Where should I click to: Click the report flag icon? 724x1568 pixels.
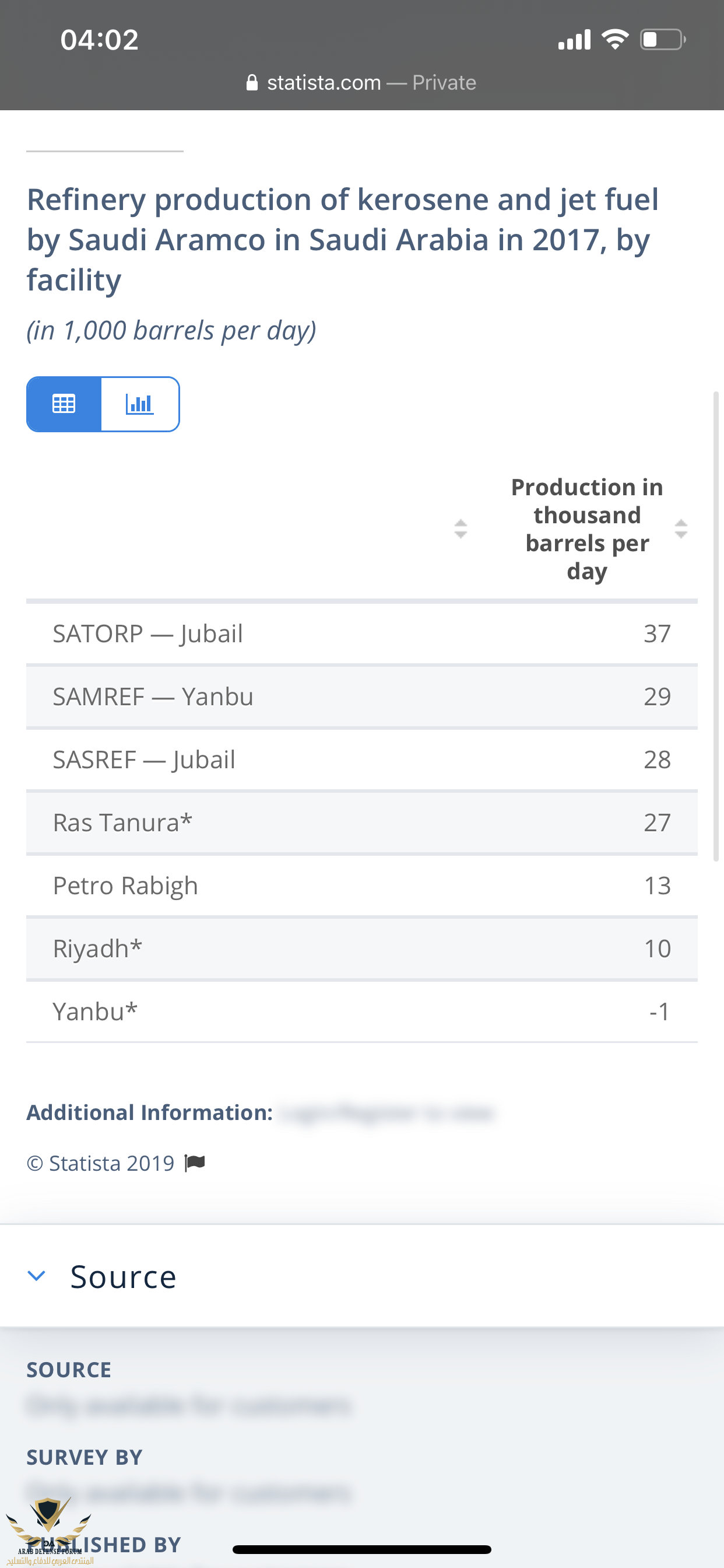(195, 1163)
